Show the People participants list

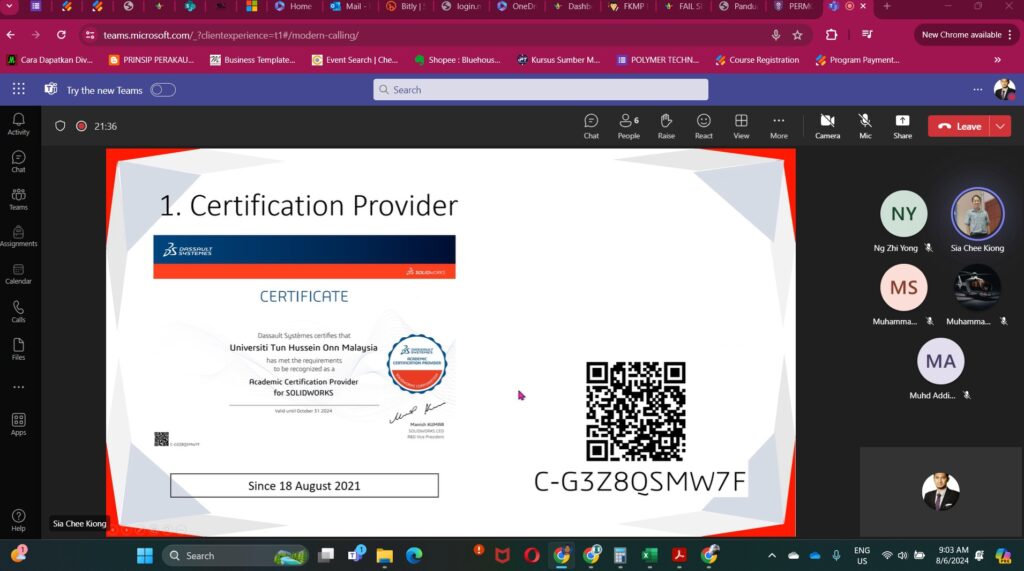629,126
